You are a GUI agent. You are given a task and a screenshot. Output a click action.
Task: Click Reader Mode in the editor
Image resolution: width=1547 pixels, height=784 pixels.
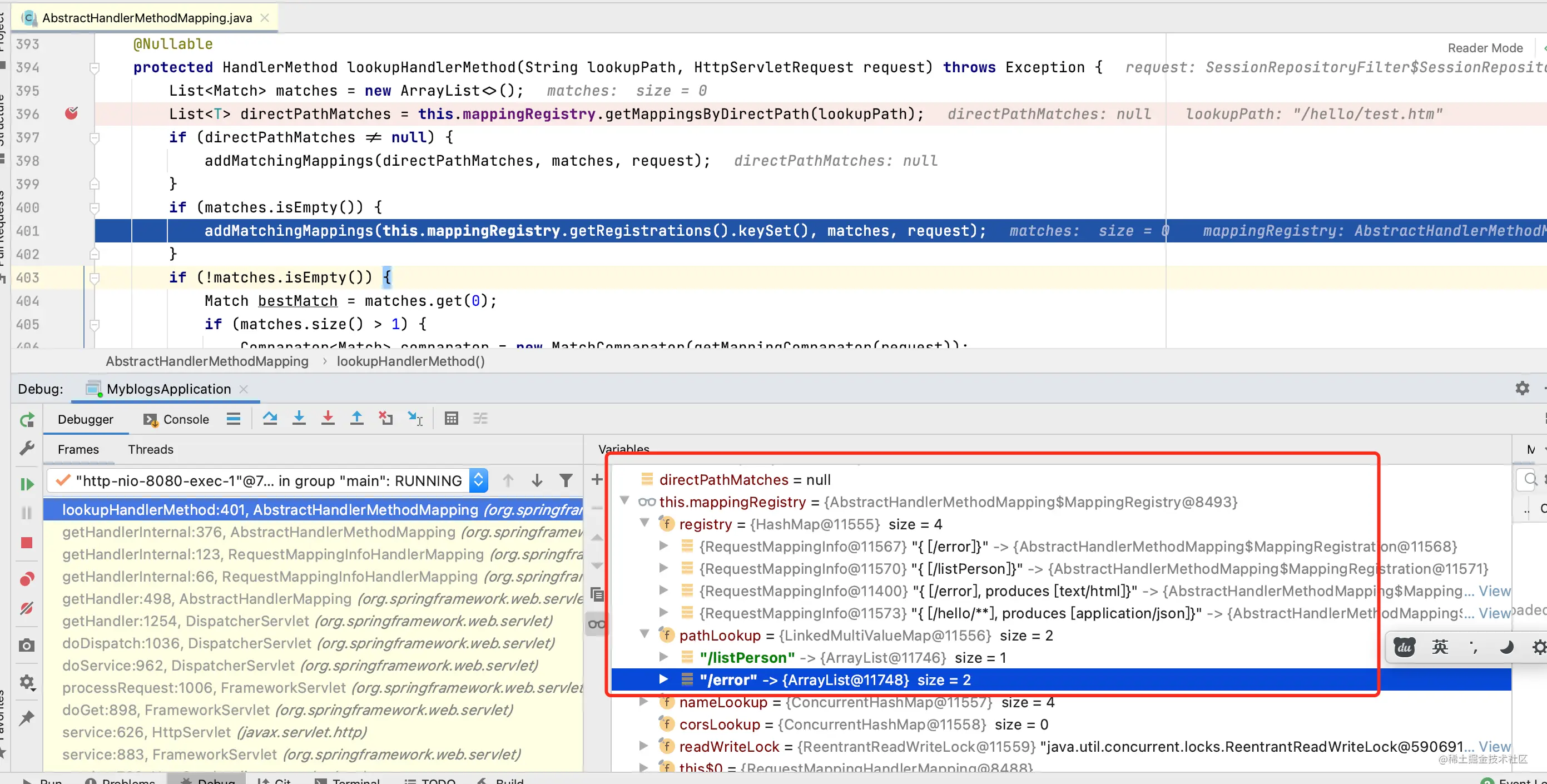tap(1485, 47)
